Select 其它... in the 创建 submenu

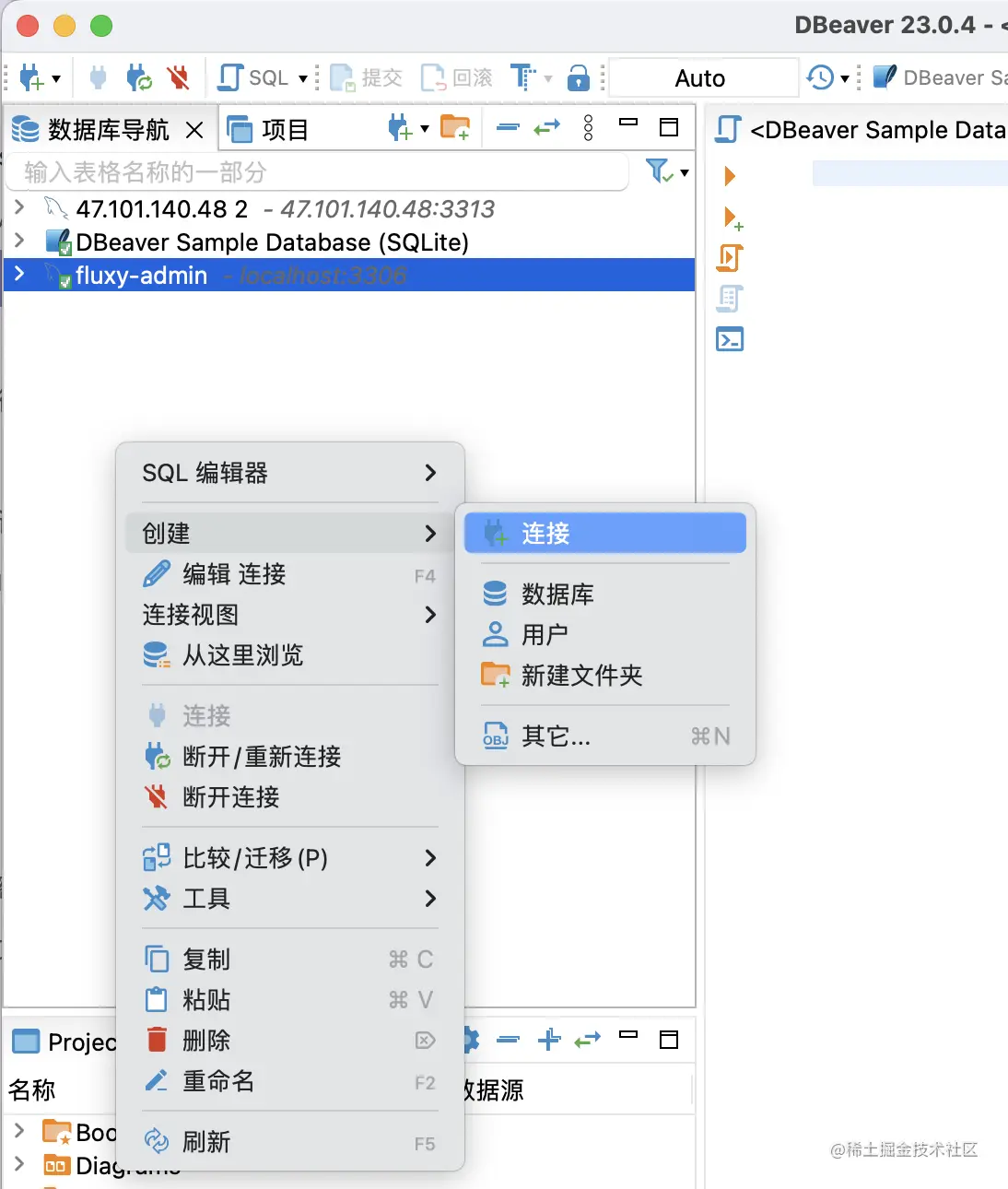[x=605, y=736]
